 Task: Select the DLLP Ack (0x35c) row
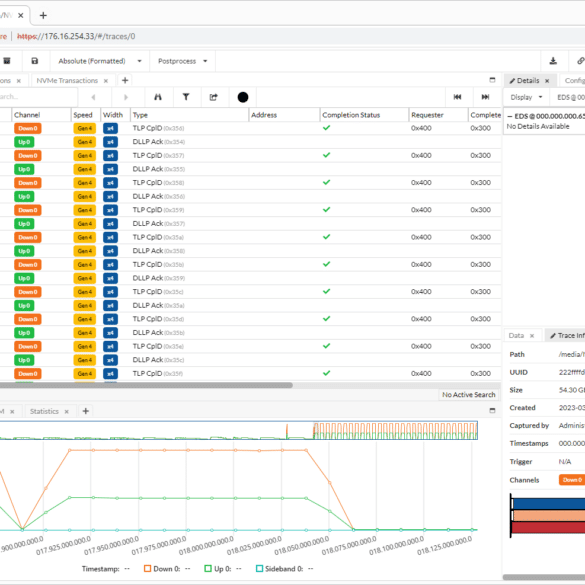tap(250, 360)
